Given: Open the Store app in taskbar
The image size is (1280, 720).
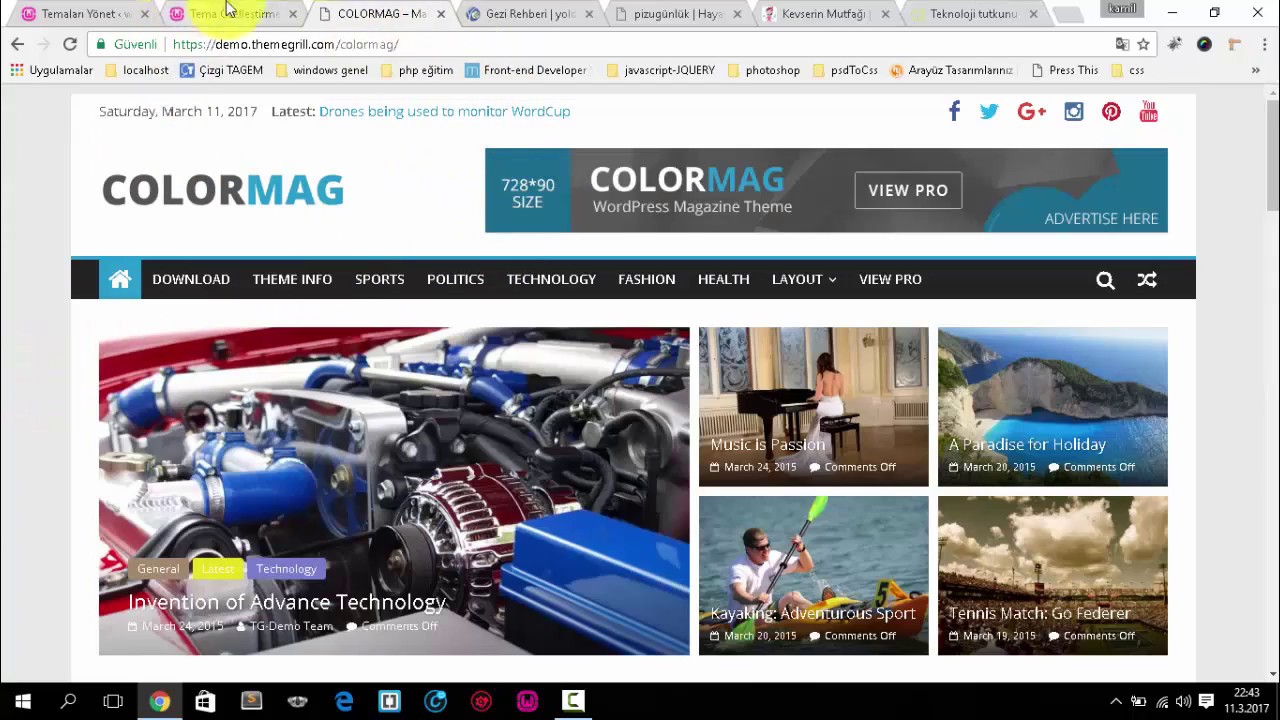Looking at the screenshot, I should [x=205, y=701].
